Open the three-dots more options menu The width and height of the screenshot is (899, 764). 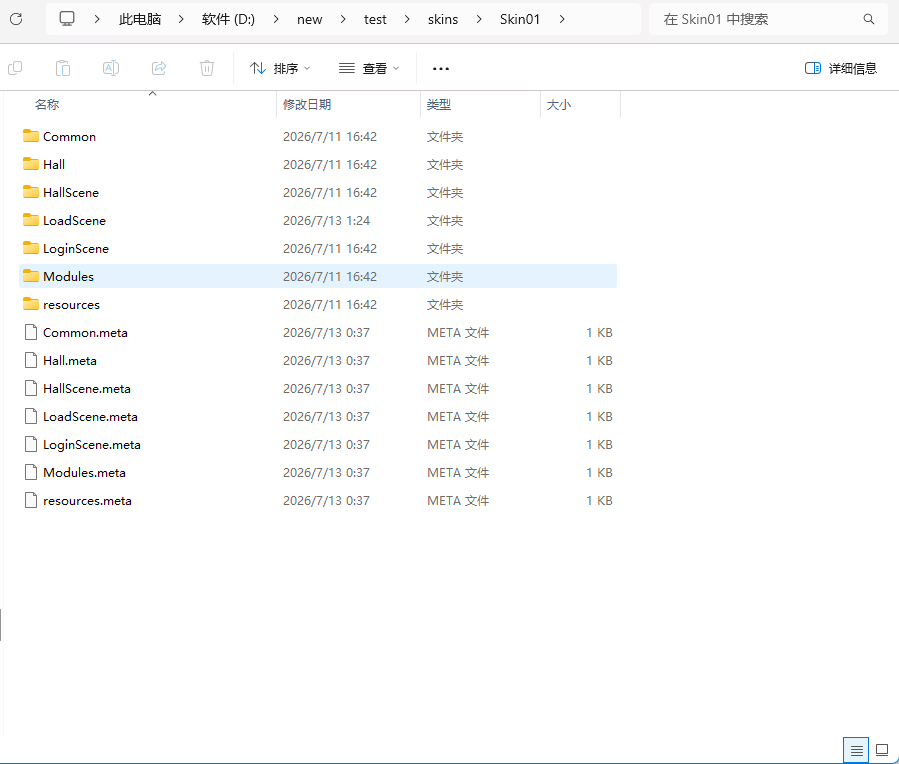(440, 69)
